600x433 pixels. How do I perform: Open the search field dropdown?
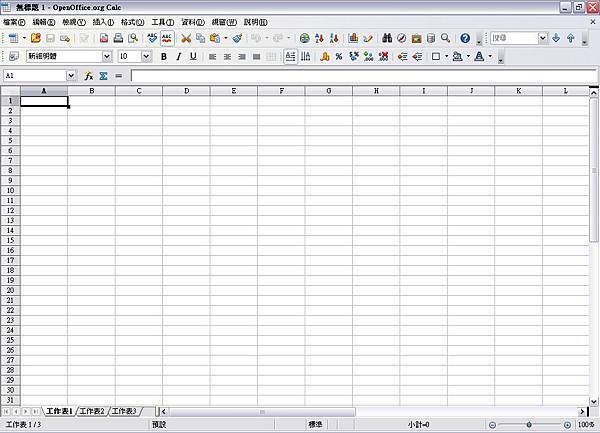[x=543, y=38]
